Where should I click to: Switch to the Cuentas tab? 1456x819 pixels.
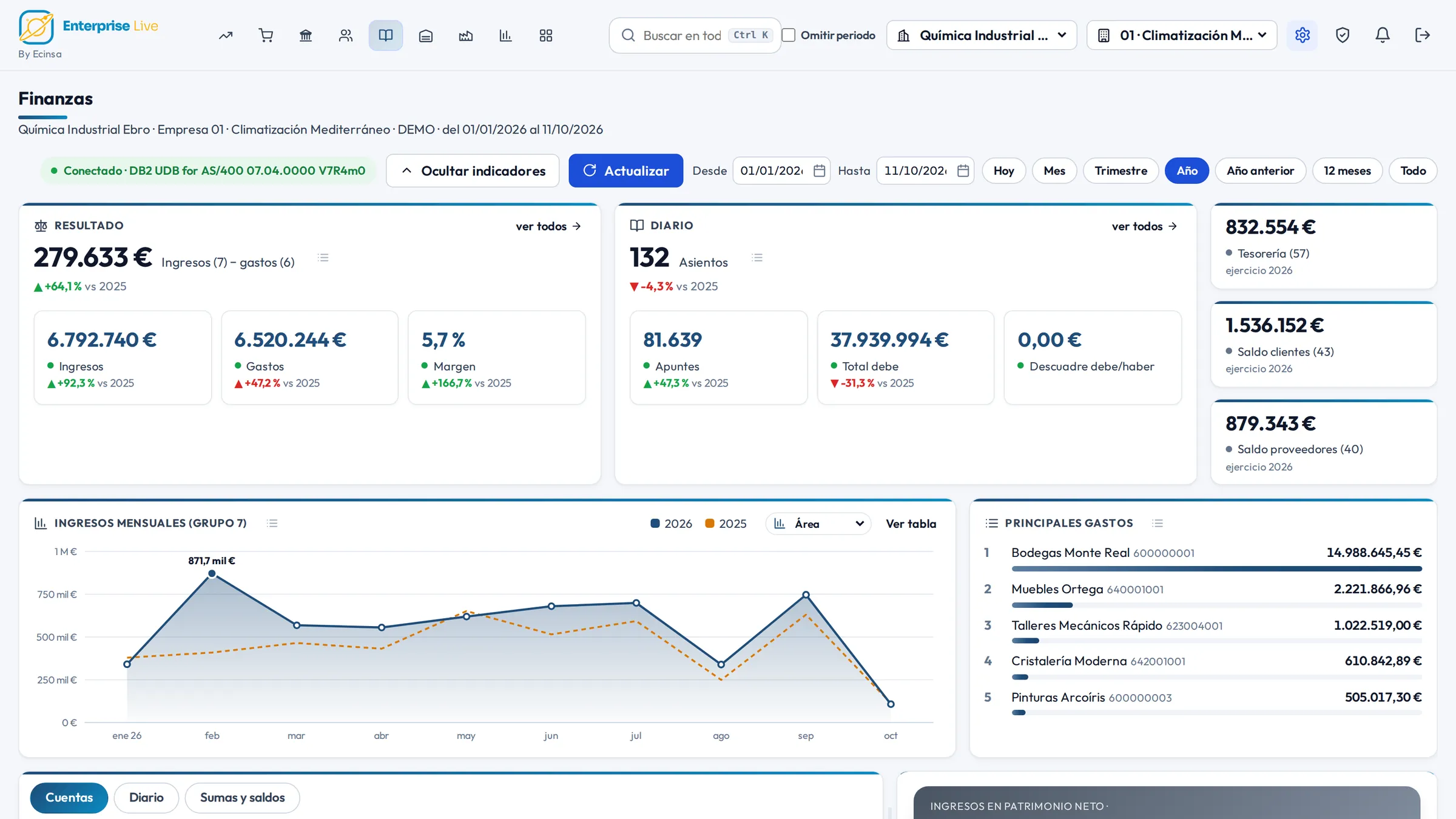tap(69, 798)
